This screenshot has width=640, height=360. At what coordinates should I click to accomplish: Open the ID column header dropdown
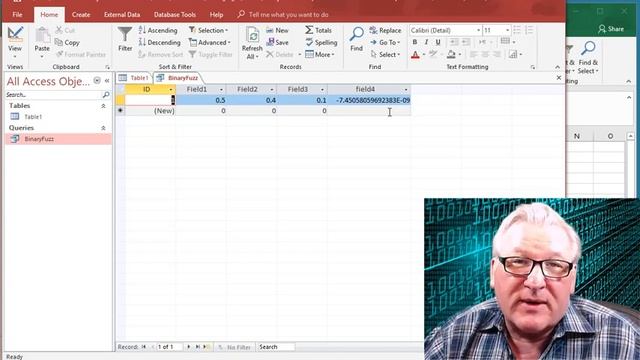pyautogui.click(x=171, y=89)
